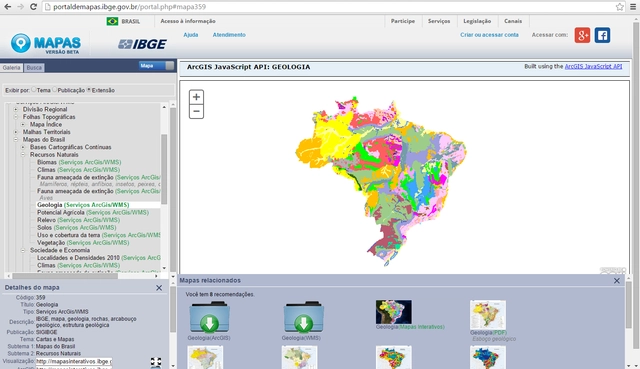
Task: Click Acesso à informação link
Action: (x=188, y=21)
